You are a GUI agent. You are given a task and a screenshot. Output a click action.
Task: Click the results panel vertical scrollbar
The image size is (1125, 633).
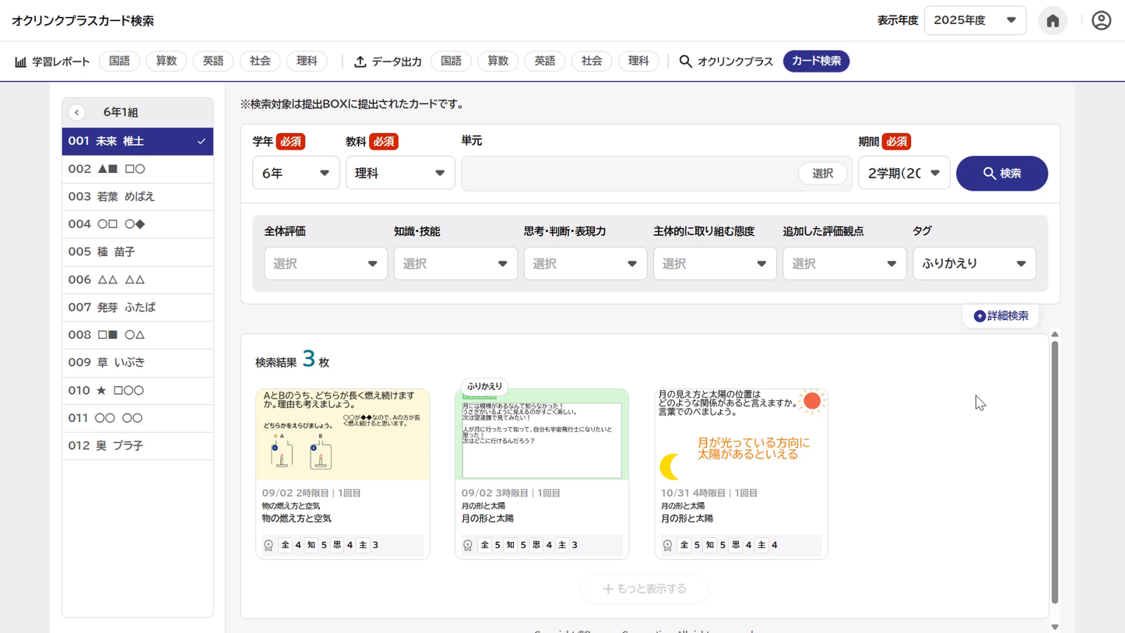(1054, 470)
